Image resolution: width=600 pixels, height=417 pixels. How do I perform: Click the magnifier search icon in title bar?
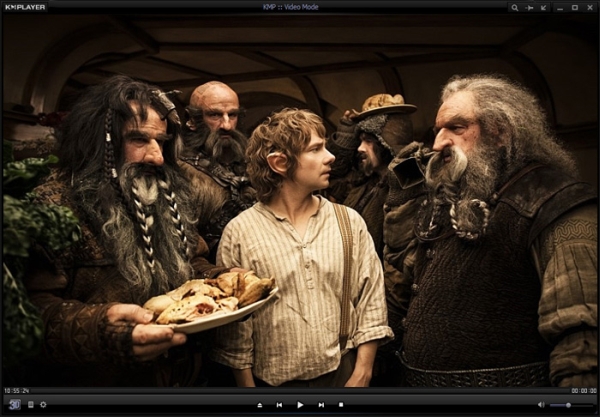[515, 7]
